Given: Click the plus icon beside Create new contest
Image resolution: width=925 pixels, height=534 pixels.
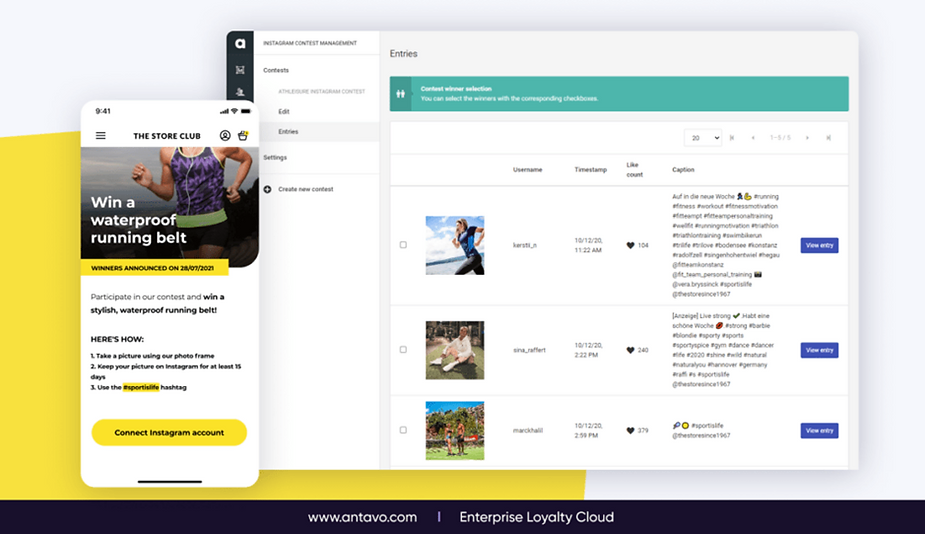Looking at the screenshot, I should 267,189.
